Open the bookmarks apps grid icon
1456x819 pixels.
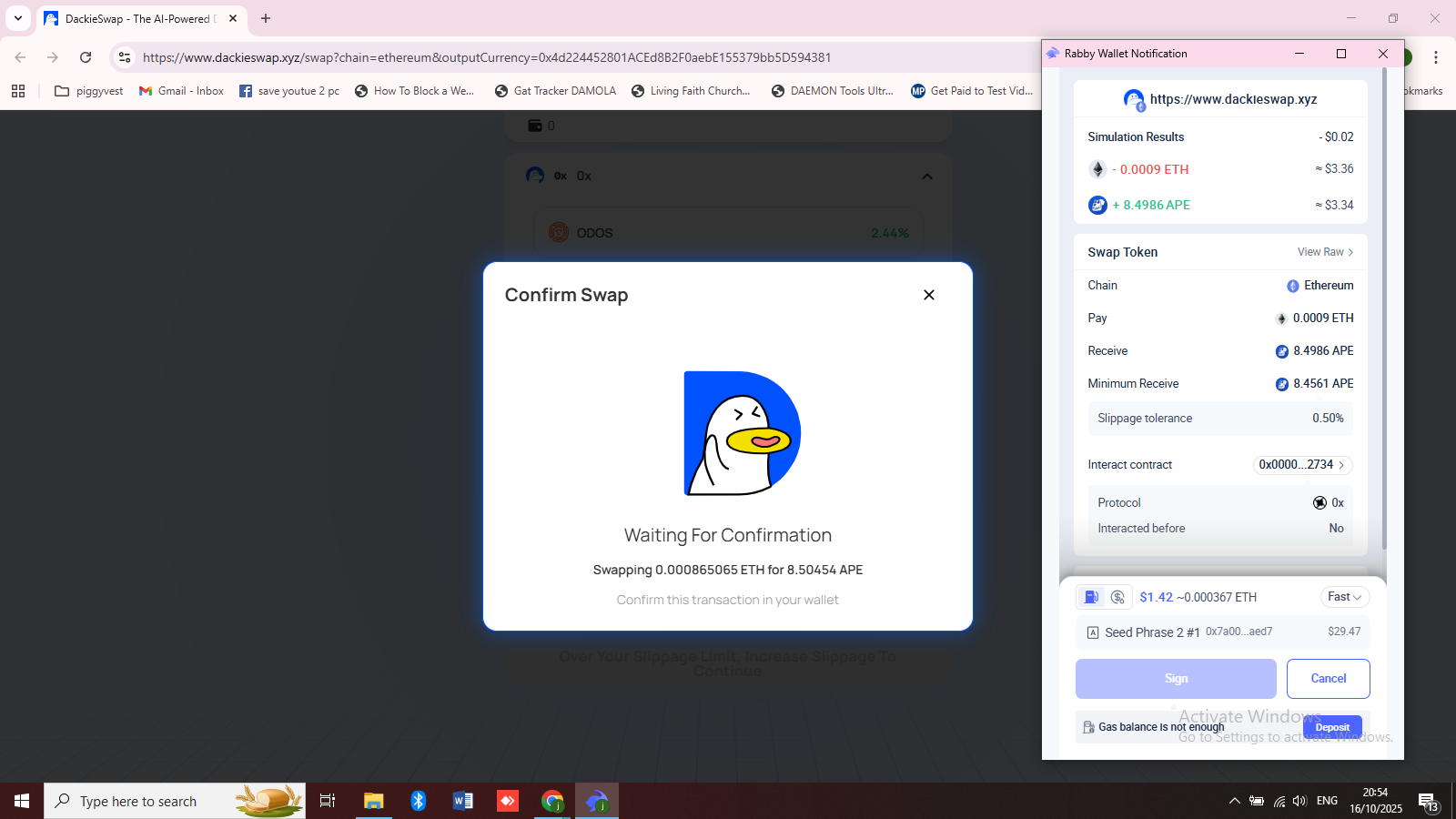18,91
